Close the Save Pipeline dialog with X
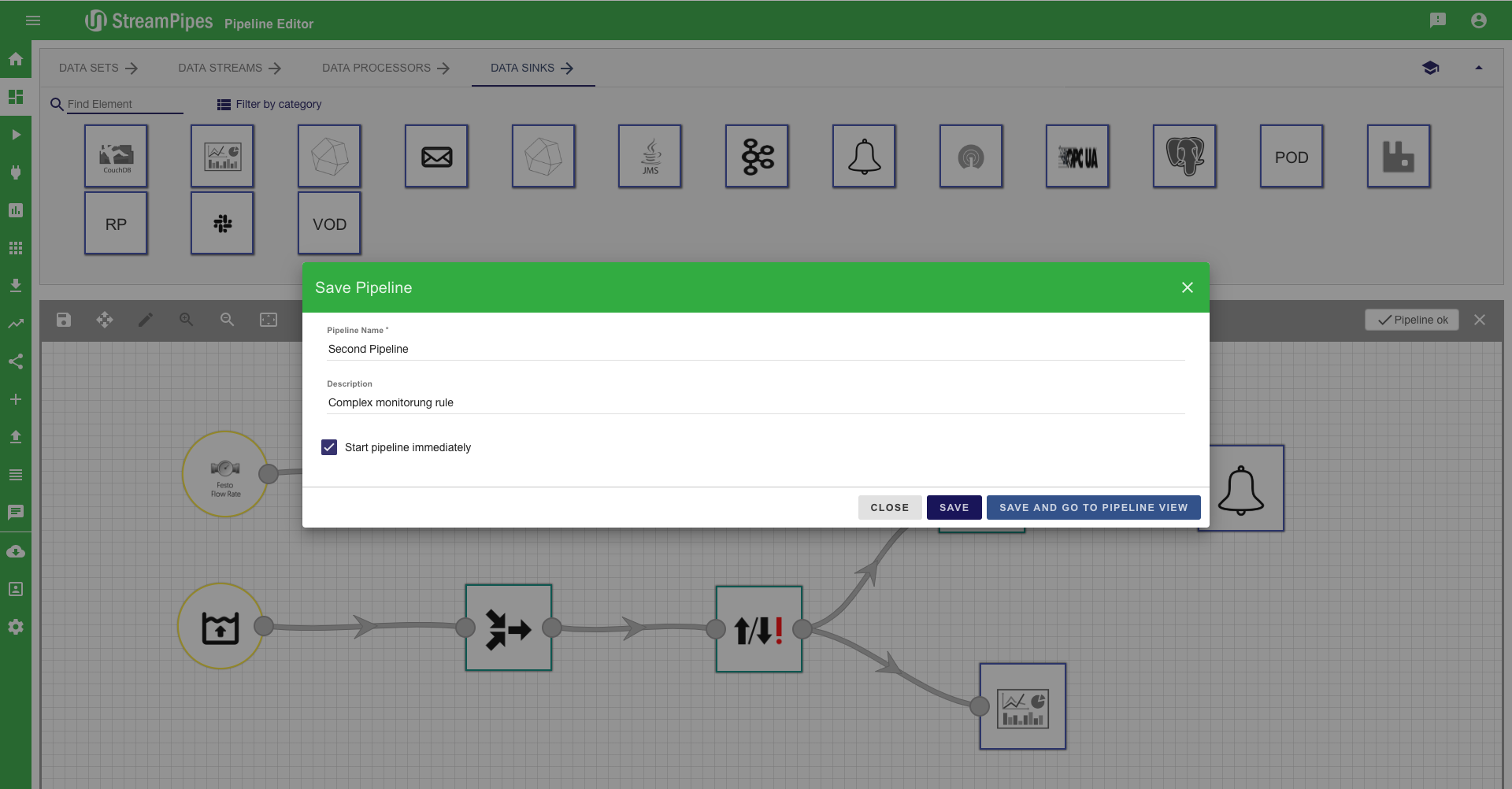This screenshot has height=789, width=1512. point(1187,287)
